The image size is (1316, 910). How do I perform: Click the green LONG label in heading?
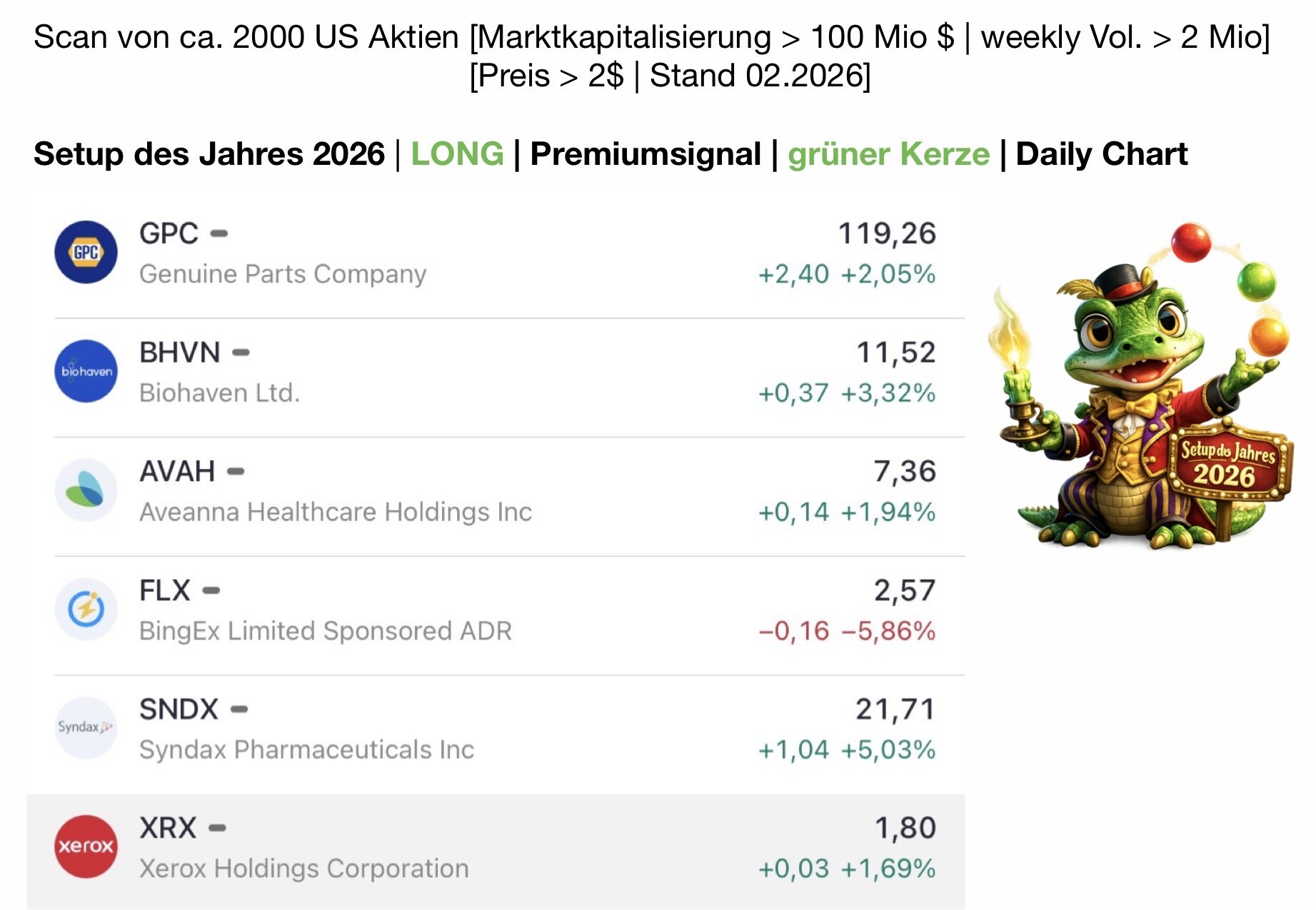click(457, 154)
